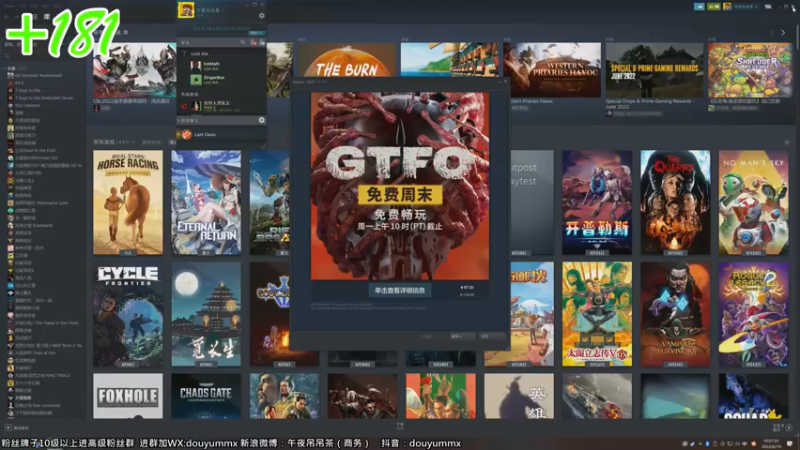Image resolution: width=800 pixels, height=450 pixels.
Task: Open chat with friend IceMaN
Action: click(222, 65)
